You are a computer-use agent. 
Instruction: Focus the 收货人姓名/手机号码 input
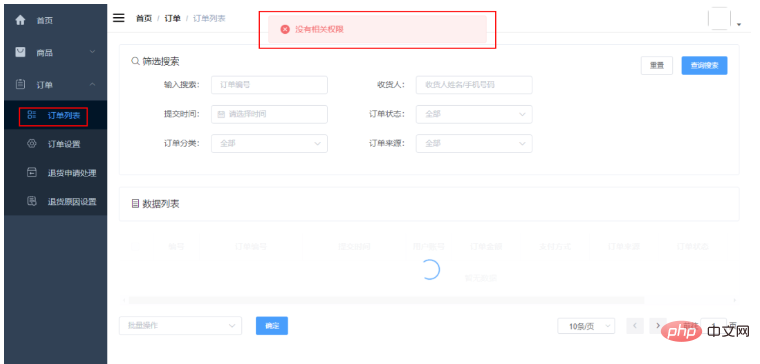pos(474,85)
